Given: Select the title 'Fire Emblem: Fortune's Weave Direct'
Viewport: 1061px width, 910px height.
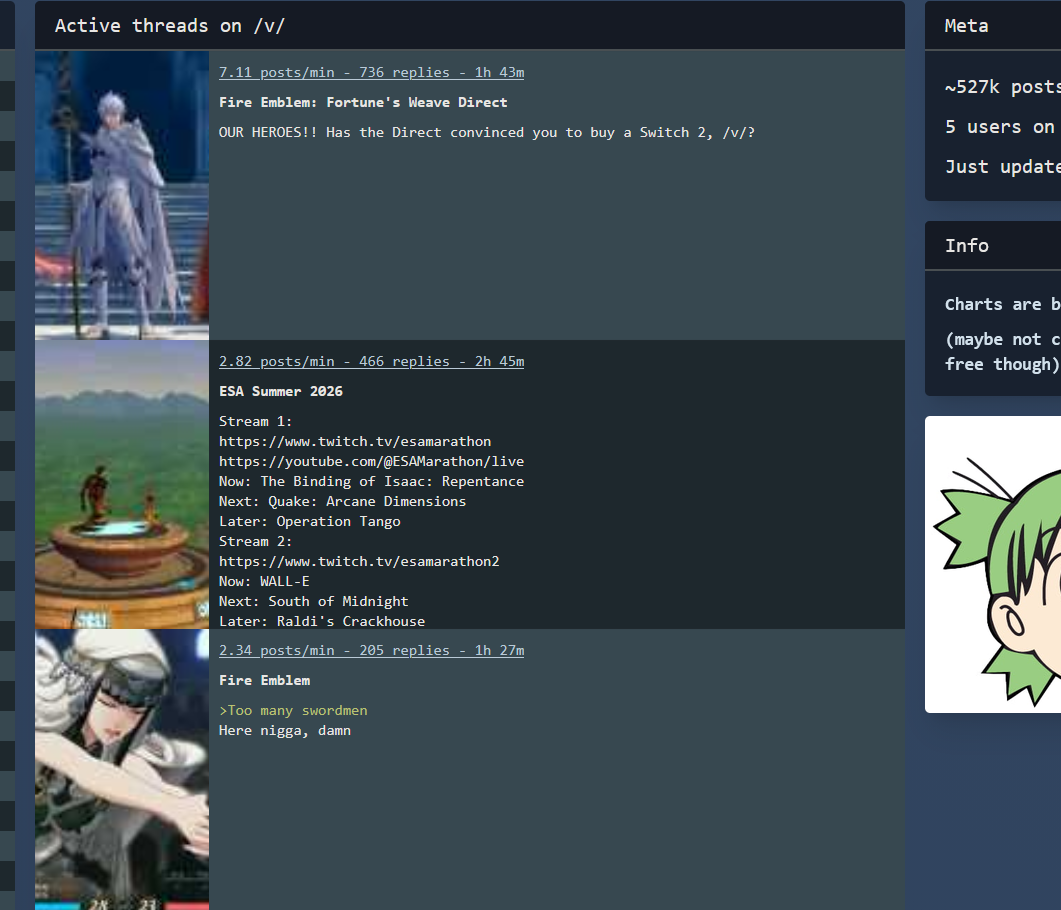Looking at the screenshot, I should (363, 102).
